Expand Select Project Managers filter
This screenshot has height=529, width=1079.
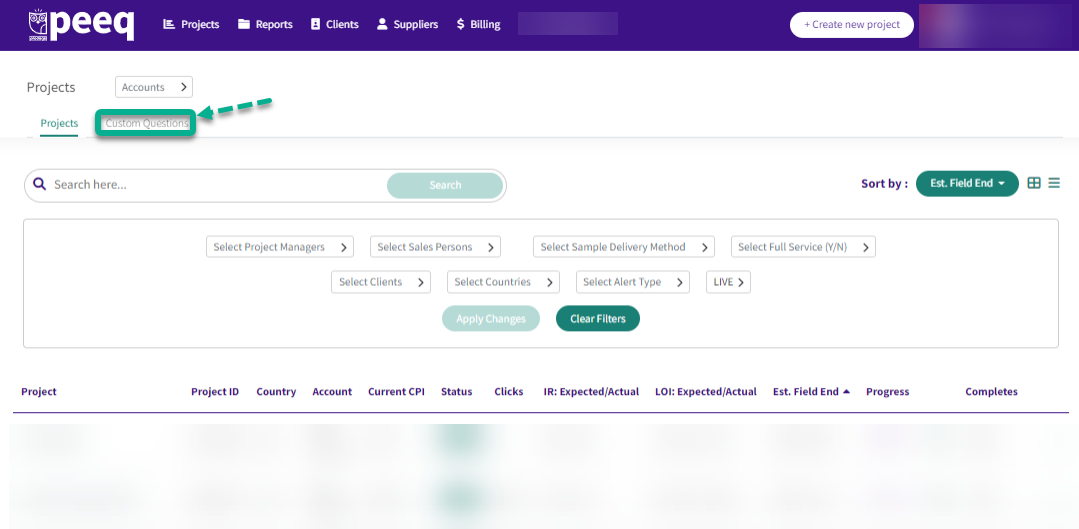279,247
